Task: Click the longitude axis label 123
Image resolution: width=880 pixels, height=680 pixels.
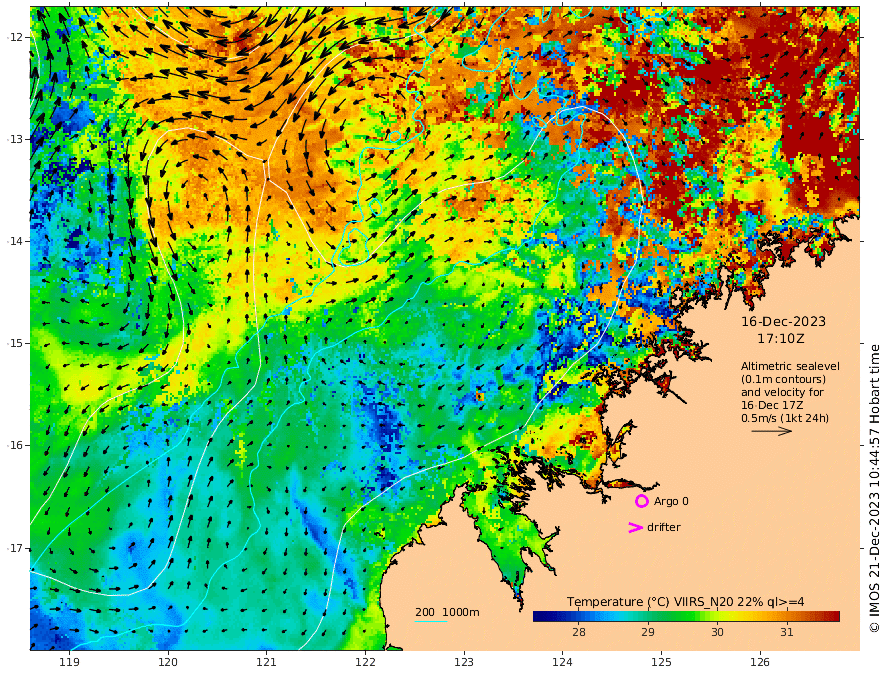Action: coord(464,662)
